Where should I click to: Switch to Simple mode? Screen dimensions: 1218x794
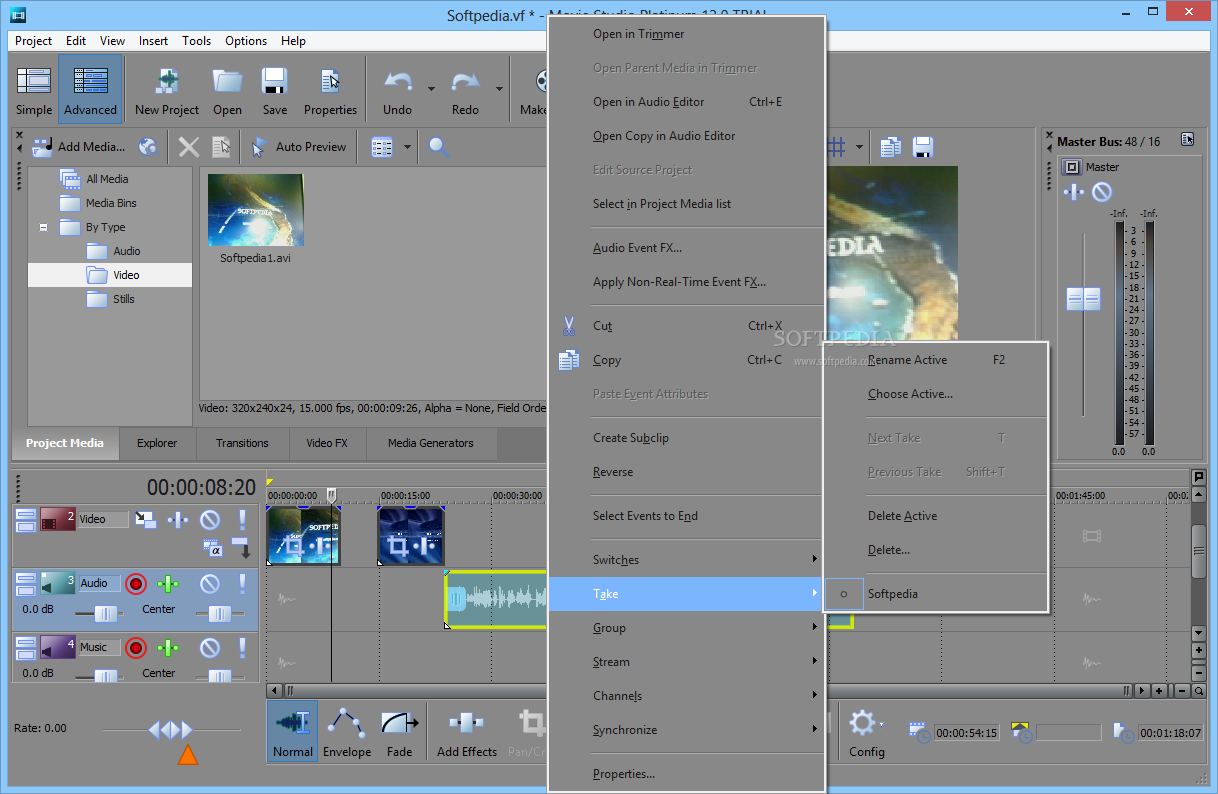pos(34,91)
